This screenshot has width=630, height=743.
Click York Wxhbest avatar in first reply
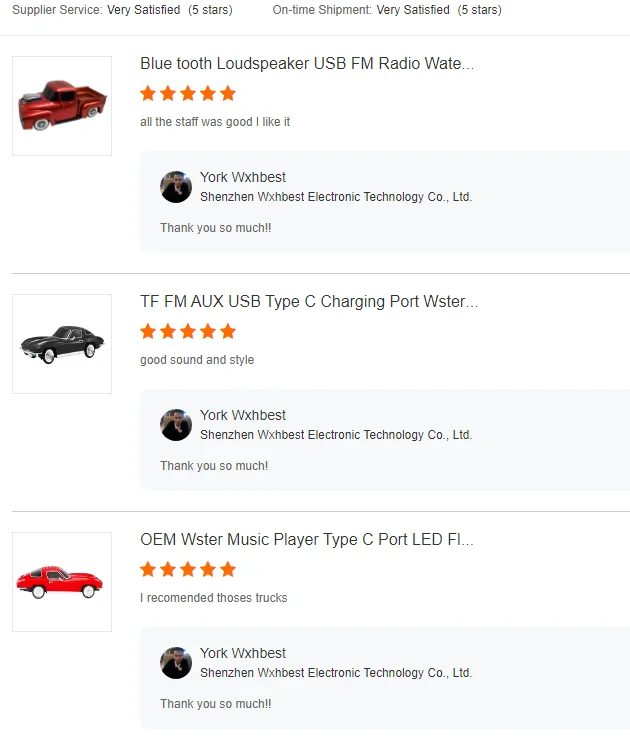coord(176,187)
